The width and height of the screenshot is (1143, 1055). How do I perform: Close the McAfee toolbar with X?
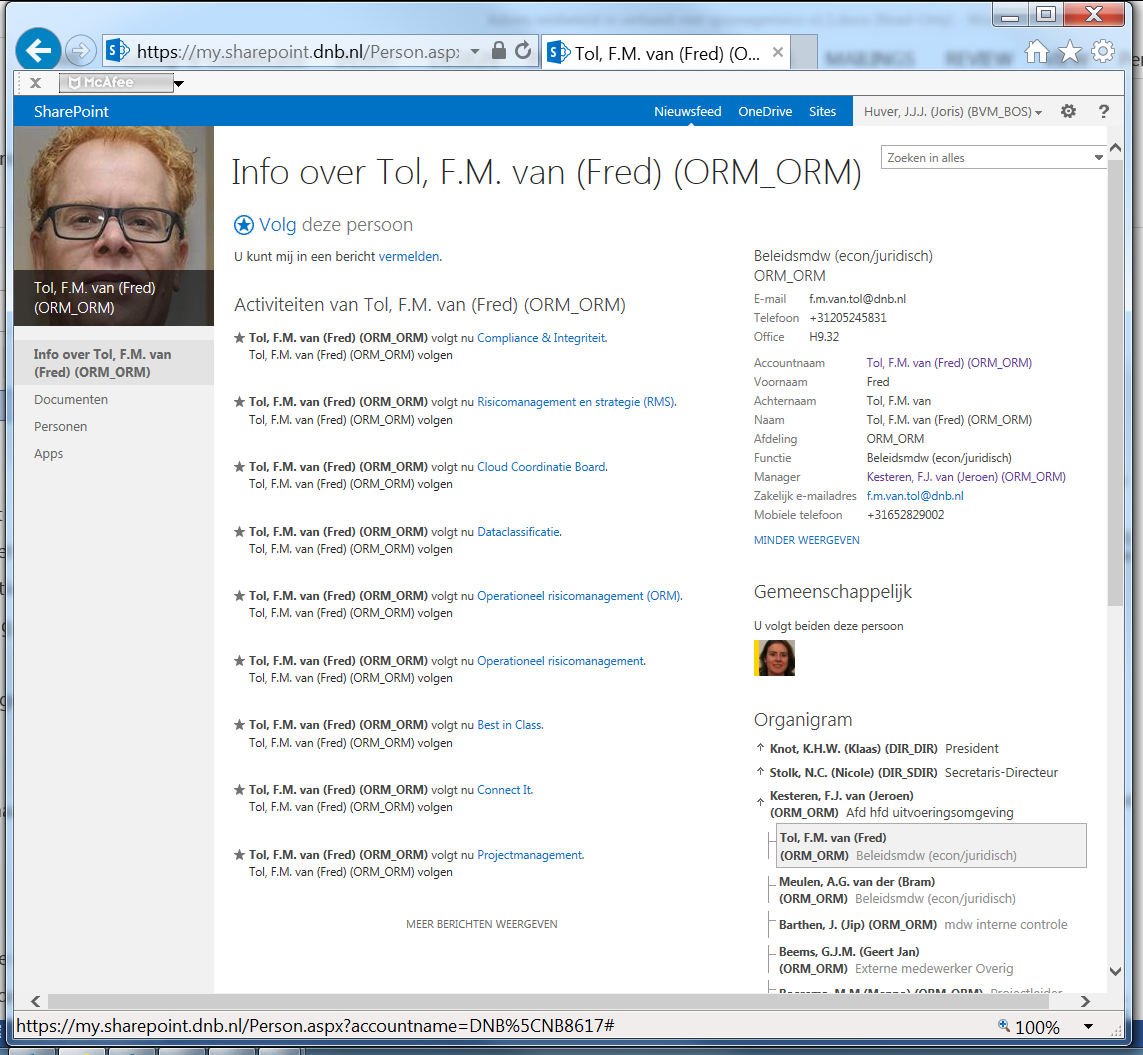click(35, 83)
